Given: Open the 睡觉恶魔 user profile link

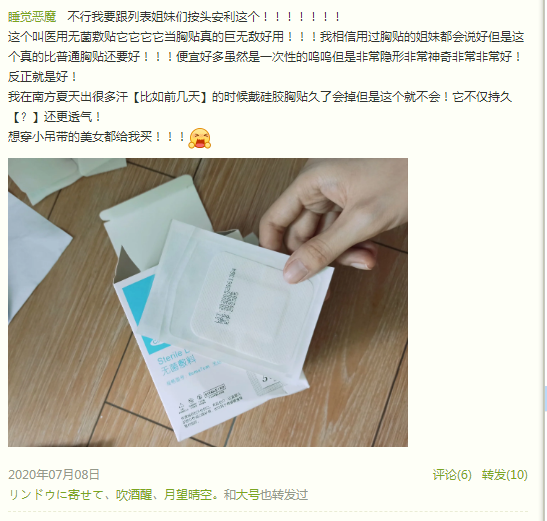Looking at the screenshot, I should pos(32,17).
